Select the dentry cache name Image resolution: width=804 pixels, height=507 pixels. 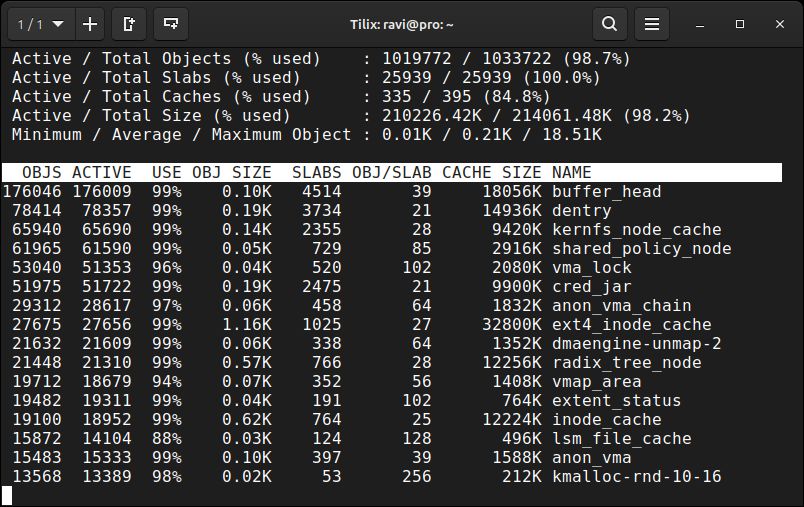(581, 211)
